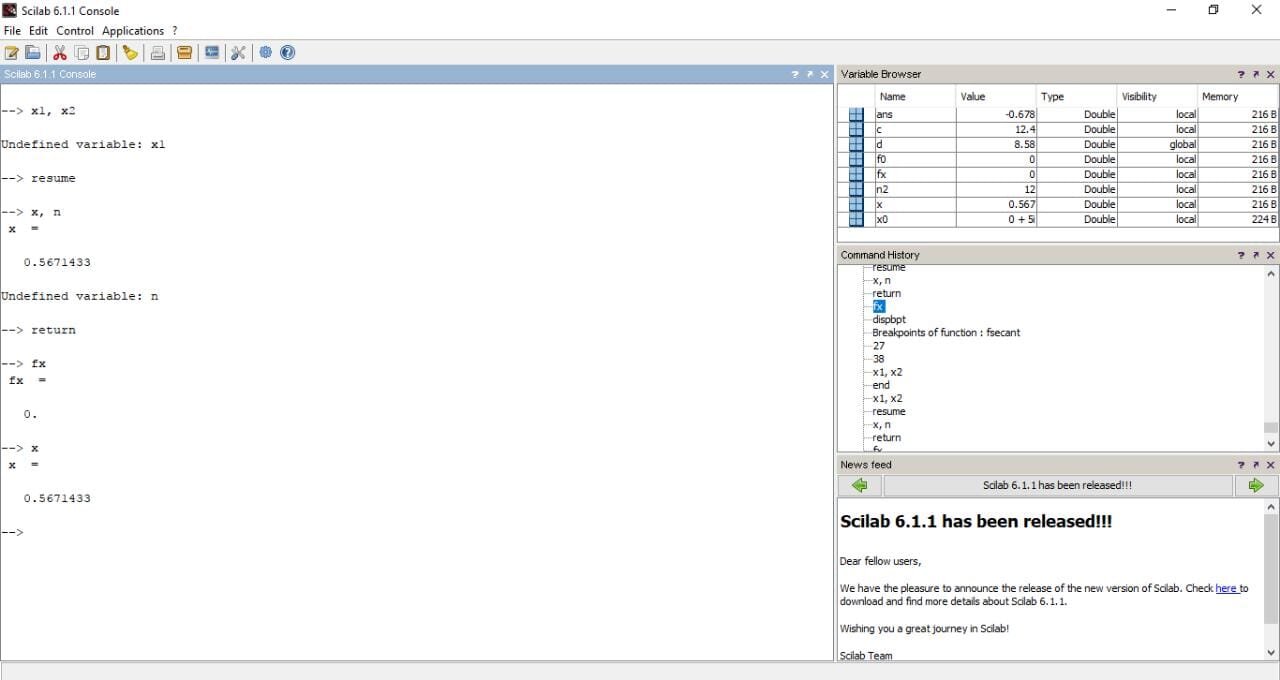Open the ATOMS module manager icon
This screenshot has height=680, width=1280.
[x=184, y=53]
